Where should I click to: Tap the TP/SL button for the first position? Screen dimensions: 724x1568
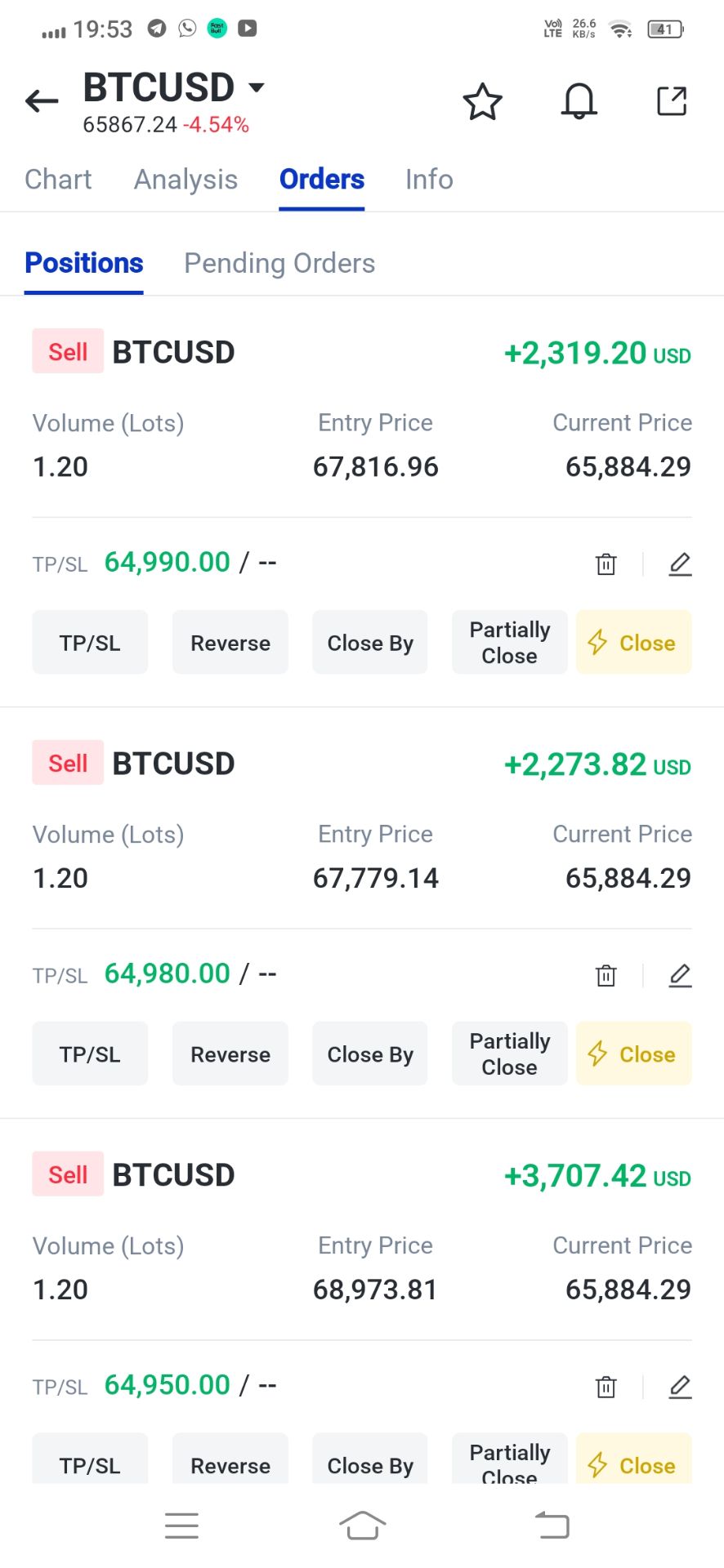click(x=90, y=643)
